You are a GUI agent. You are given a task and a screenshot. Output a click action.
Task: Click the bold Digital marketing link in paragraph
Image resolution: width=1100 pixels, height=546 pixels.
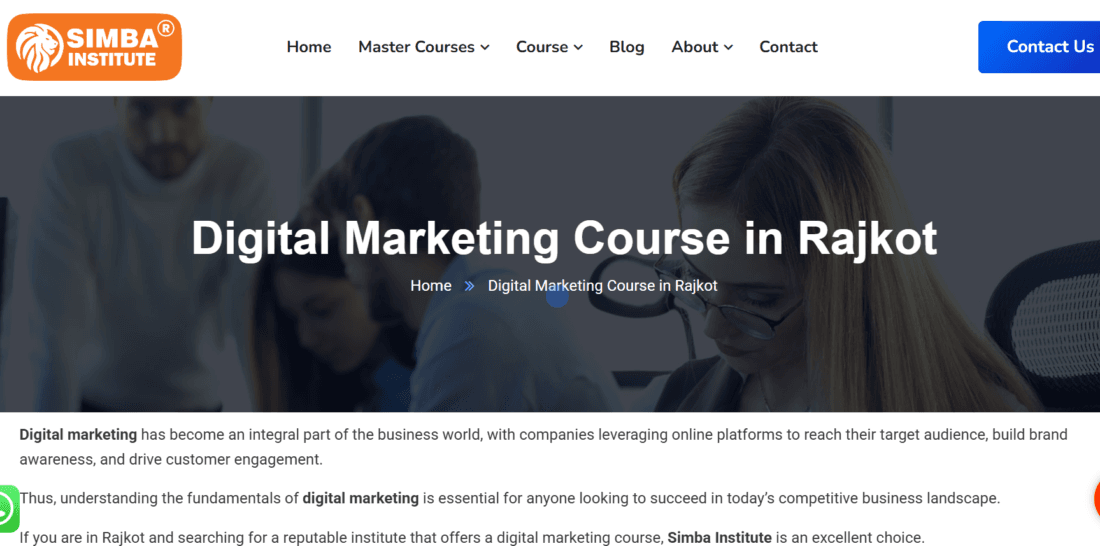click(78, 434)
